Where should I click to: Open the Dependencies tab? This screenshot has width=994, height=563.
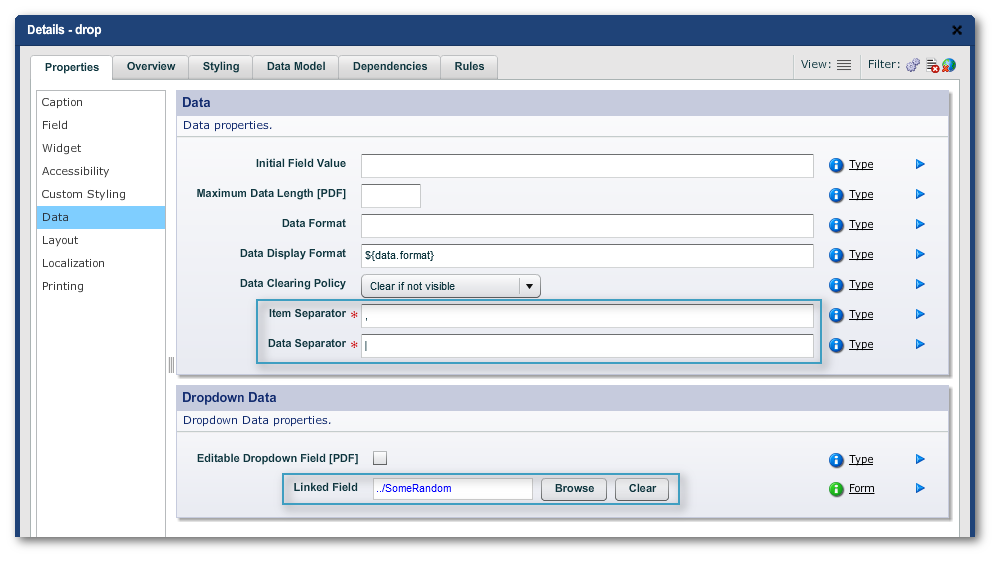pos(390,67)
